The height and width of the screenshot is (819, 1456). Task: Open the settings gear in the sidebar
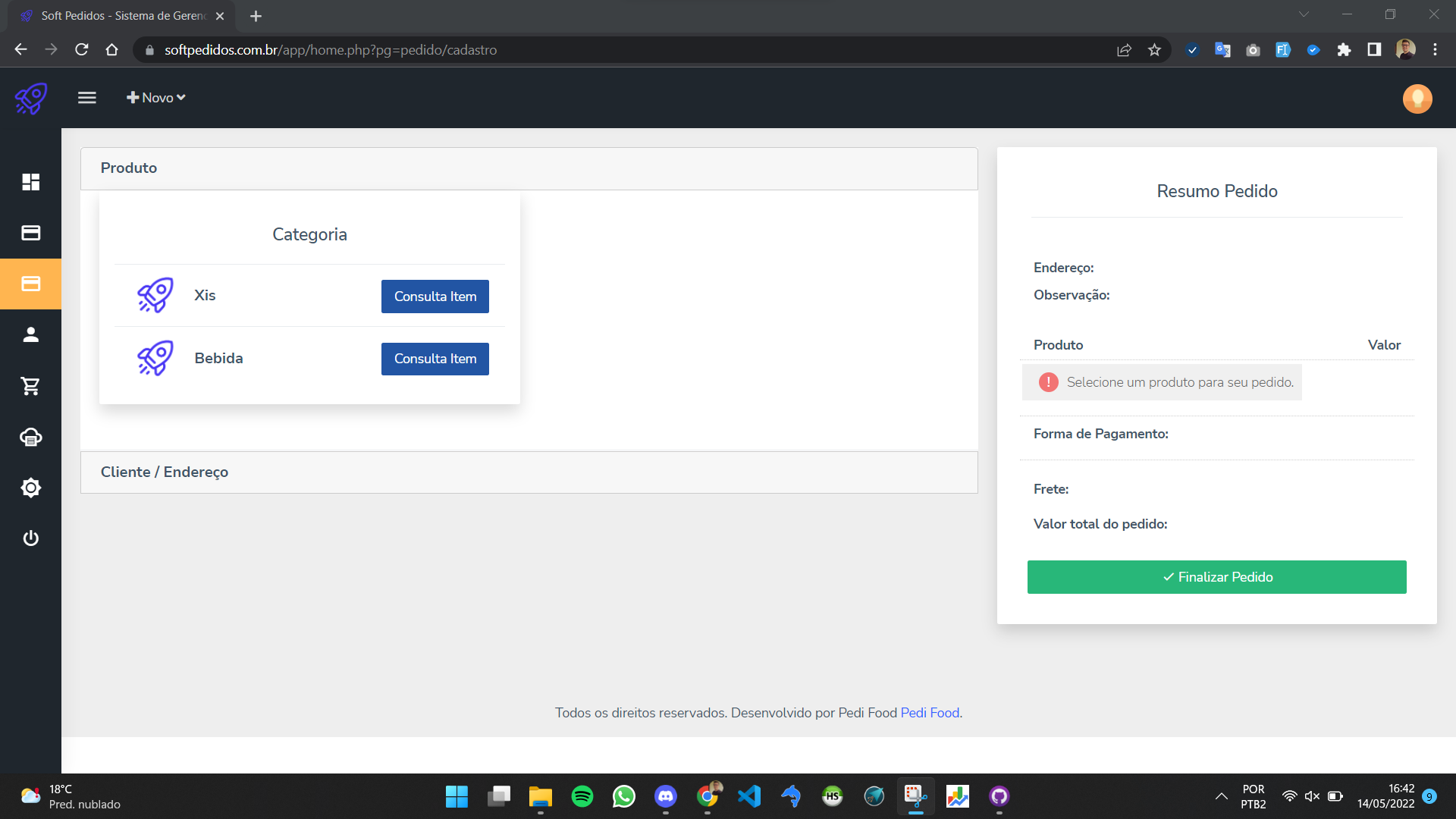coord(30,488)
